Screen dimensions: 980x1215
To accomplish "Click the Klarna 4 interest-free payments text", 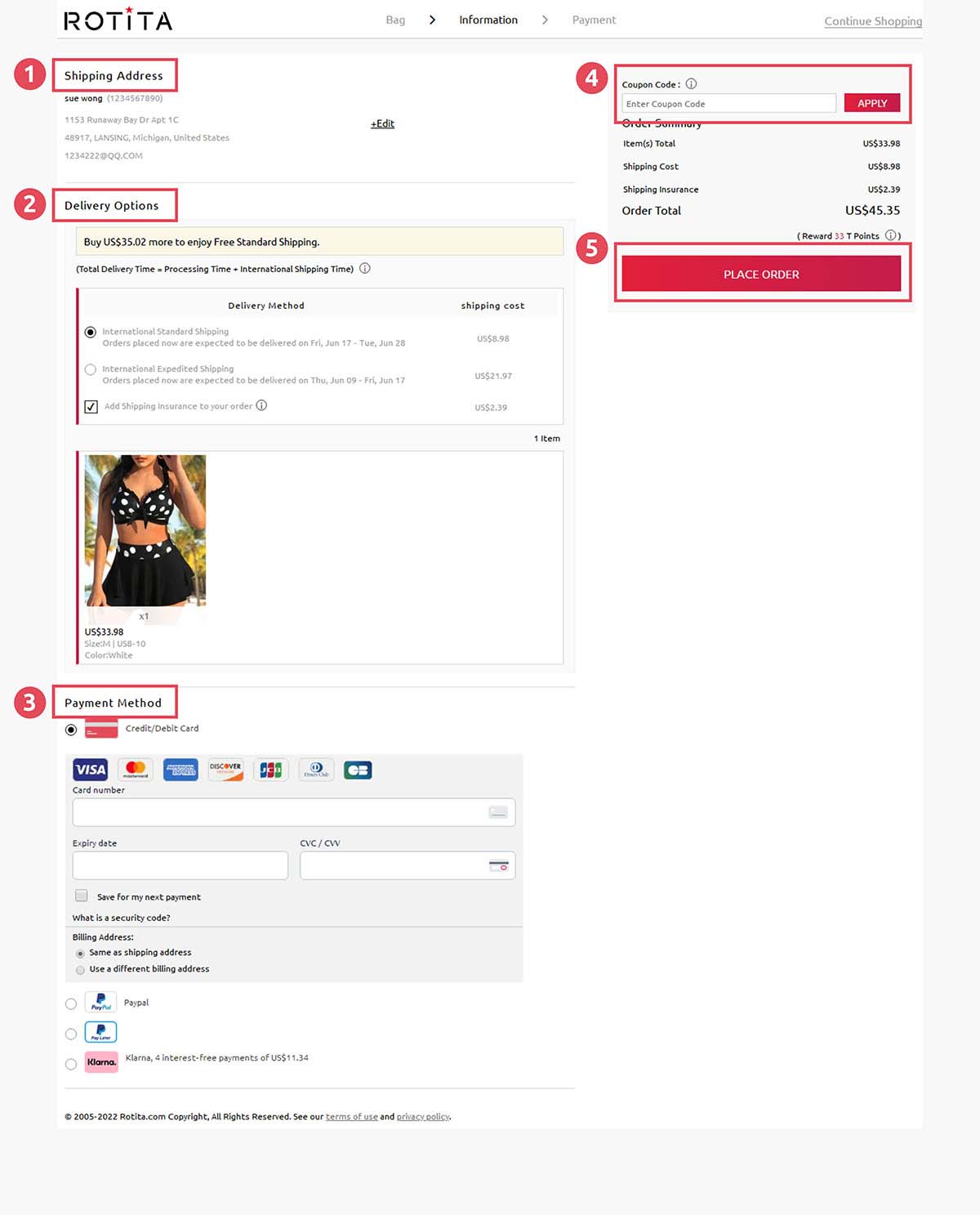I will tap(217, 1058).
